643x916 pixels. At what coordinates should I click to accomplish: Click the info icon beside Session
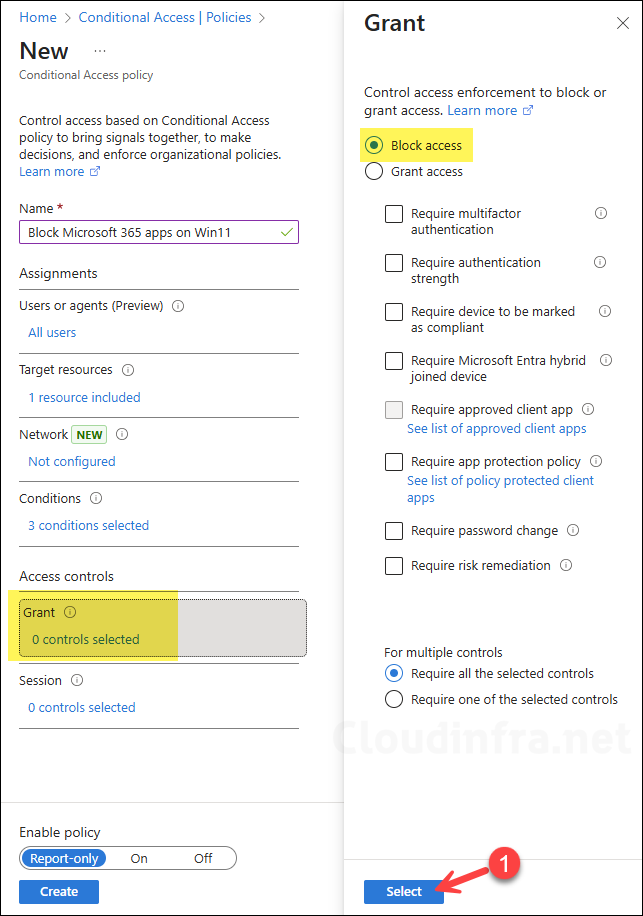tap(75, 679)
